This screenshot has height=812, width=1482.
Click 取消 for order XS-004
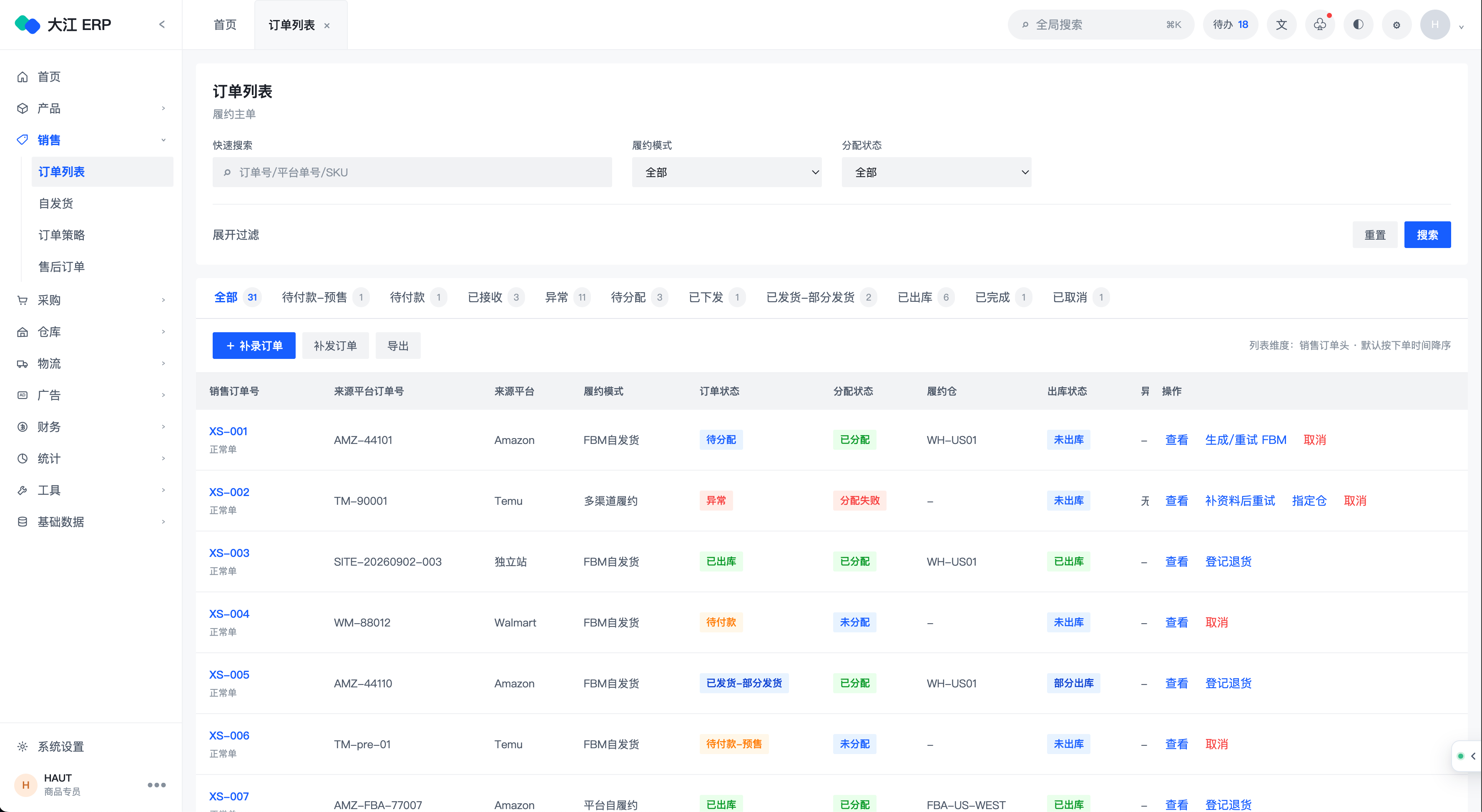coord(1217,623)
